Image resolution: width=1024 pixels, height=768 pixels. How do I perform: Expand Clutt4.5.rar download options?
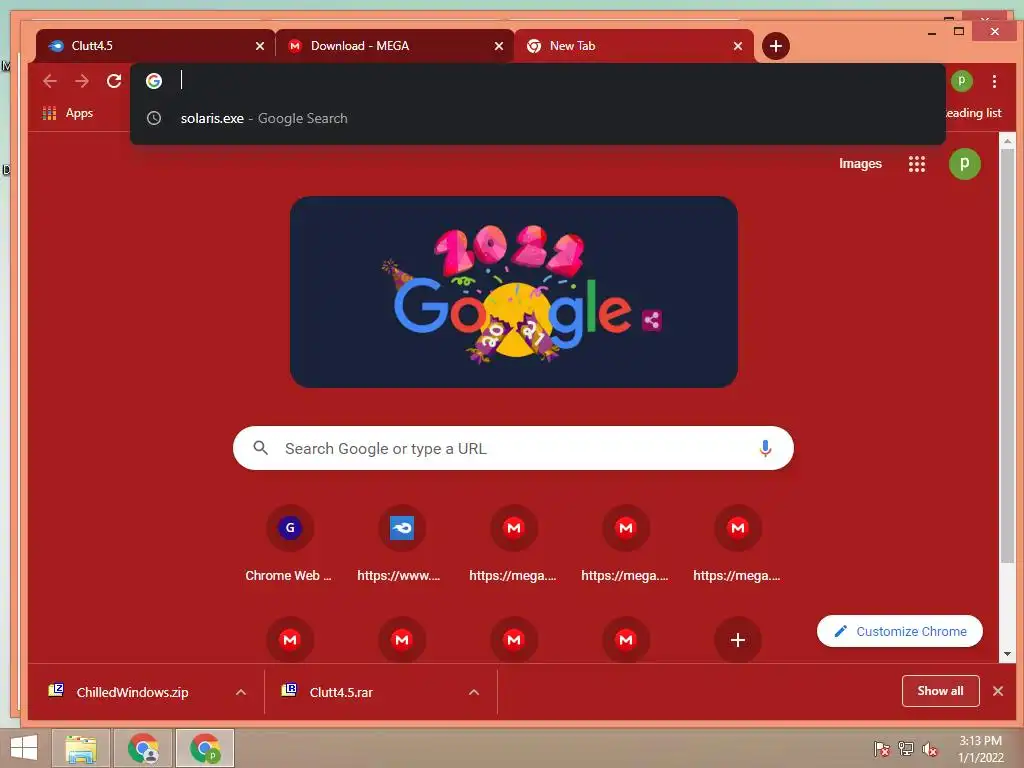474,692
